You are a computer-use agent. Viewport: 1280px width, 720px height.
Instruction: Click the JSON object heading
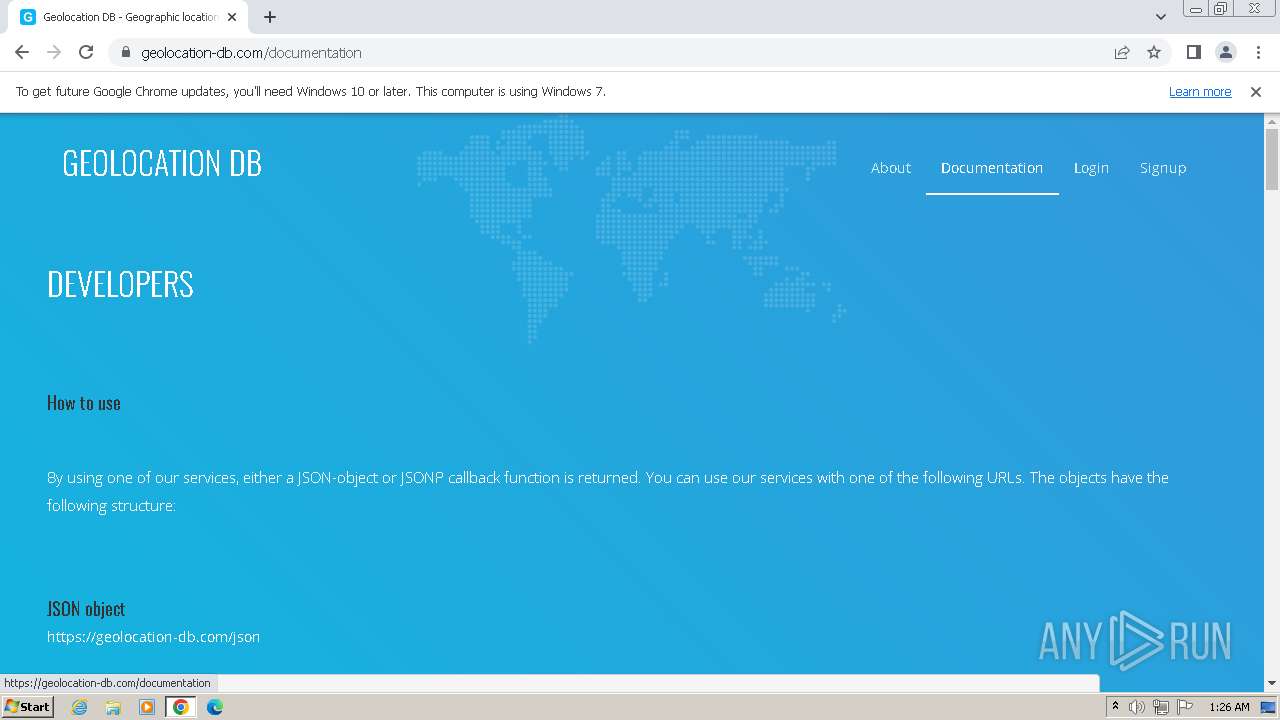pyautogui.click(x=86, y=609)
